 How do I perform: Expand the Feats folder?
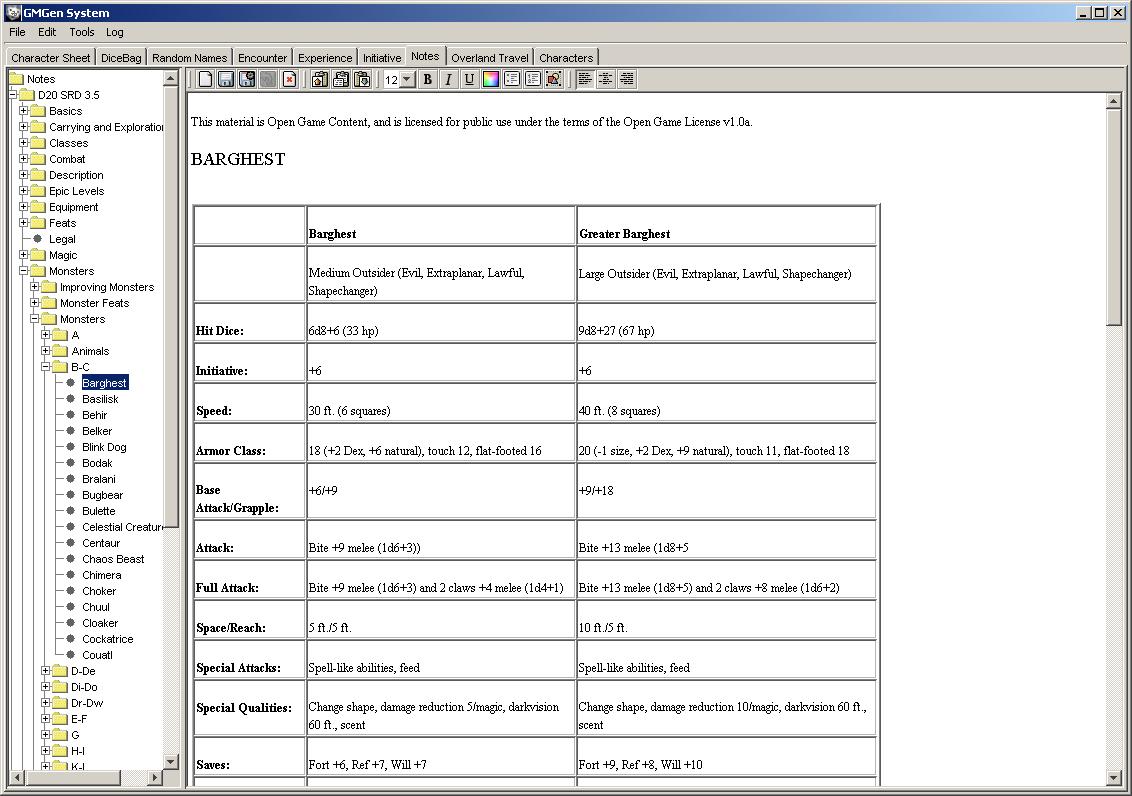pyautogui.click(x=24, y=223)
